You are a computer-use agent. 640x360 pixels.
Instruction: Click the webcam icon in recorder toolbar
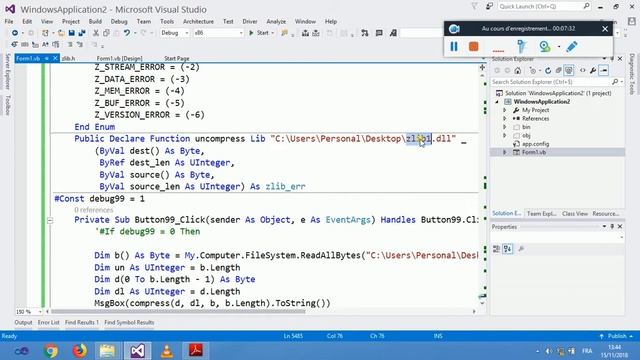[x=545, y=47]
